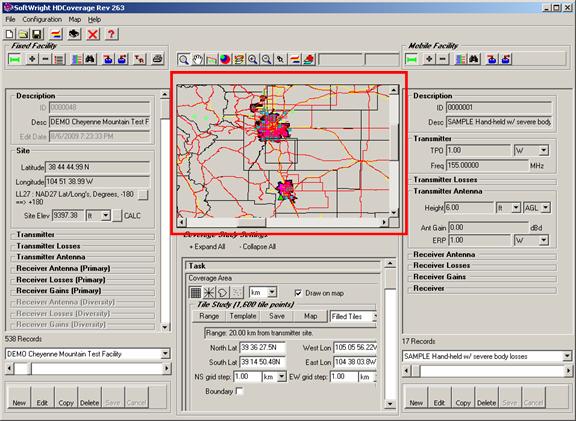576x421 pixels.
Task: Click the zoom in magnifier icon
Action: (252, 59)
